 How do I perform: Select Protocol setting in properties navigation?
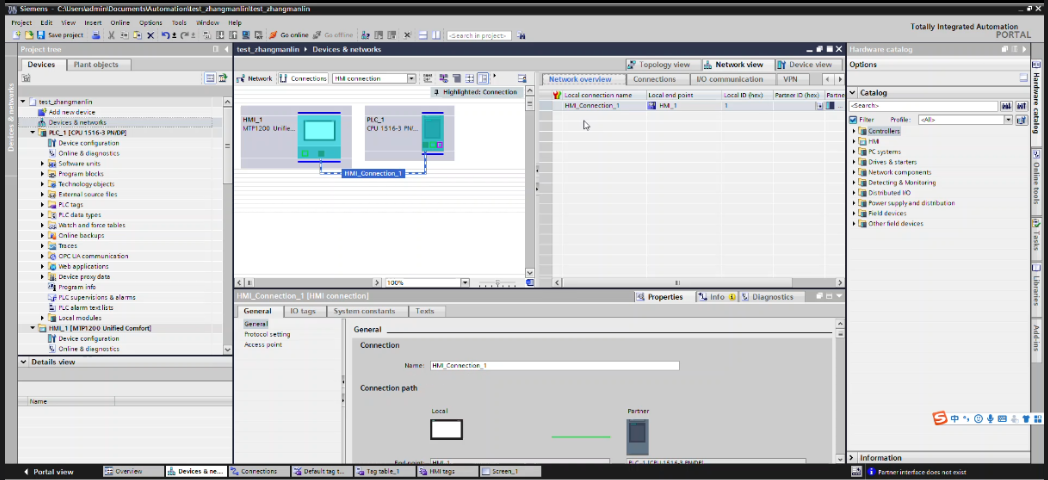click(x=267, y=334)
